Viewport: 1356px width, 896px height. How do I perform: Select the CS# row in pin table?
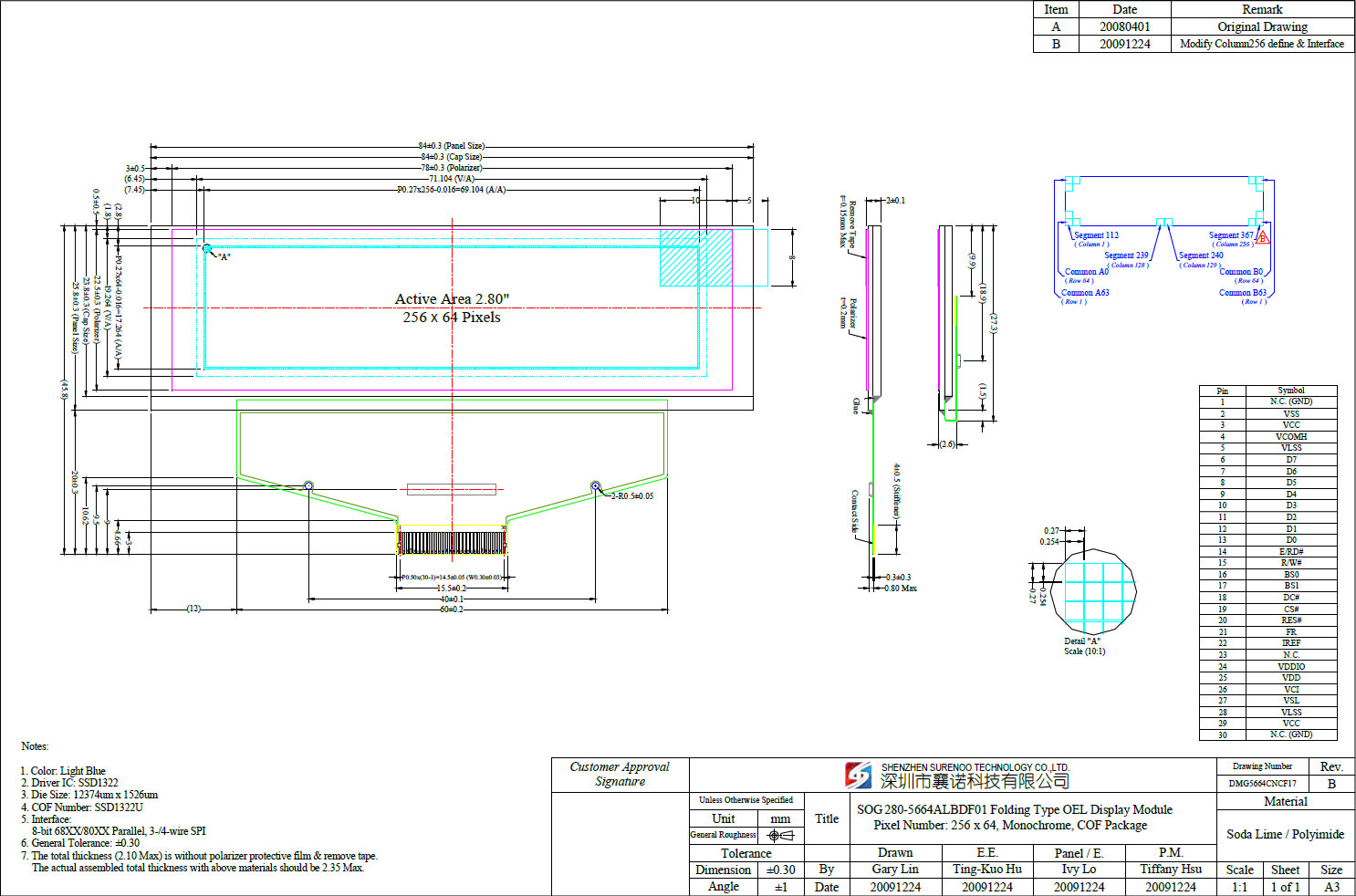[x=1290, y=609]
